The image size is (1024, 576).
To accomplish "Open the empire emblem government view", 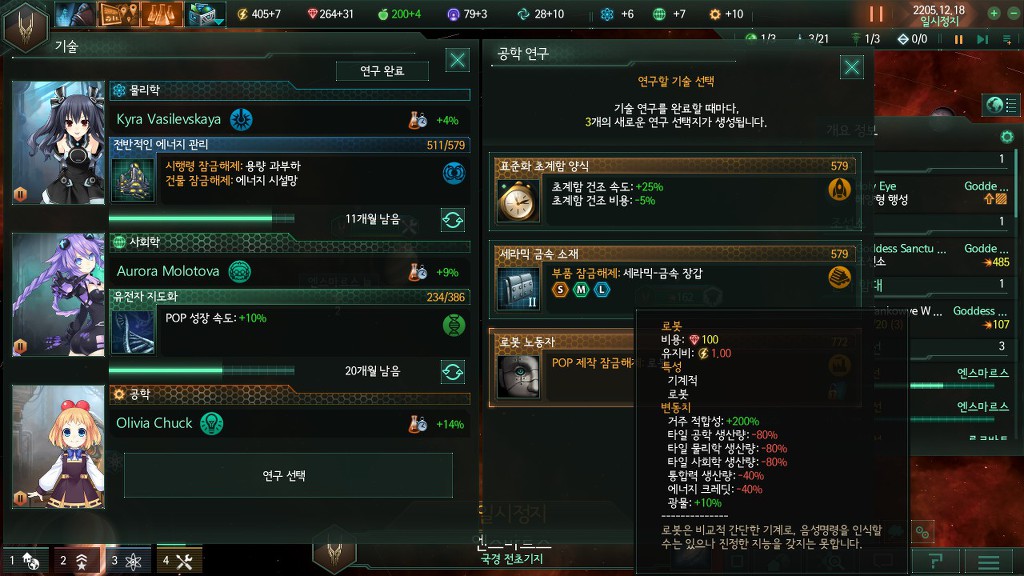I will (25, 27).
